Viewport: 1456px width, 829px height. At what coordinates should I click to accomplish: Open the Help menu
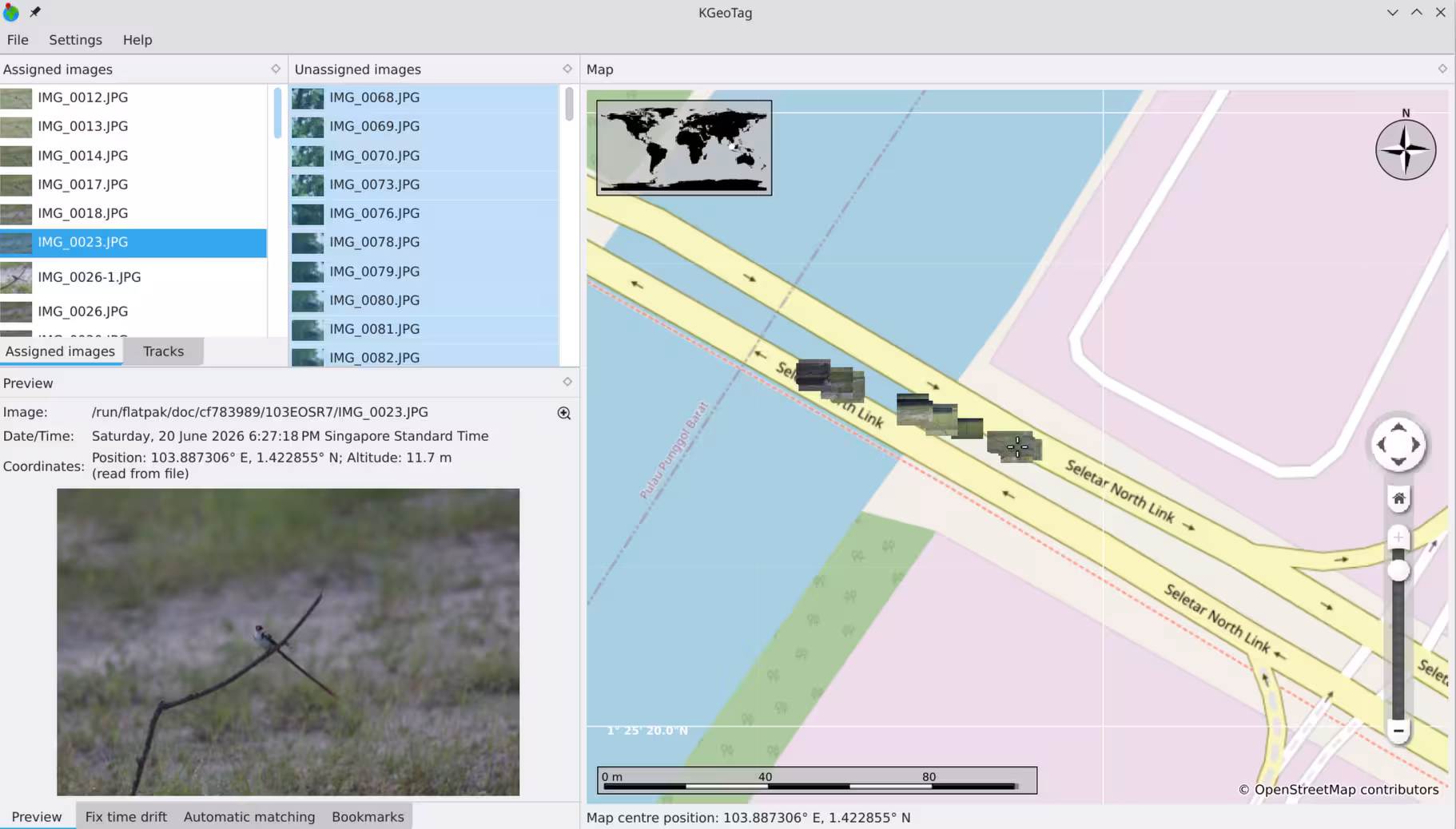(x=137, y=40)
